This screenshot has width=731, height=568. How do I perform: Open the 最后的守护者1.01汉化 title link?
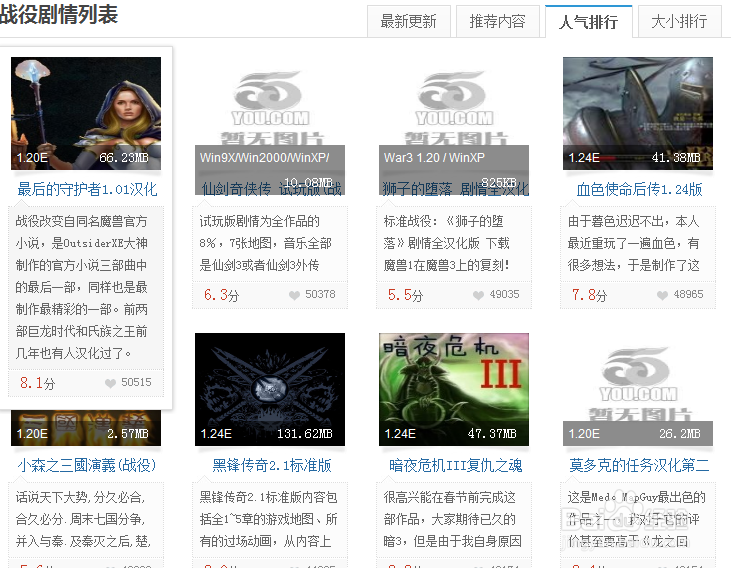tap(87, 189)
